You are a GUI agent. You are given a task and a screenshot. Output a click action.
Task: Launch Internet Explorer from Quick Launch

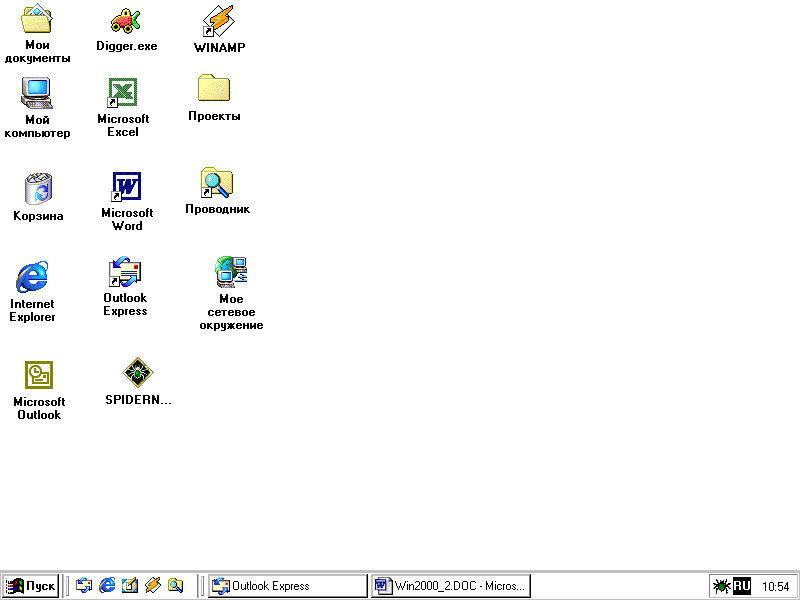point(107,585)
